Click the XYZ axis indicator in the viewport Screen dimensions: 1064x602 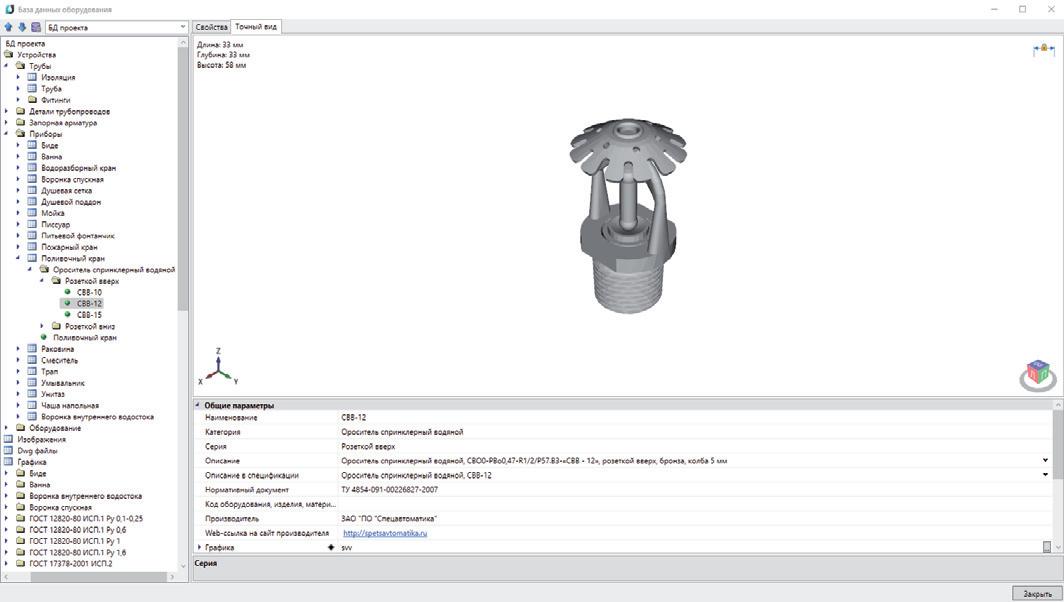[218, 368]
